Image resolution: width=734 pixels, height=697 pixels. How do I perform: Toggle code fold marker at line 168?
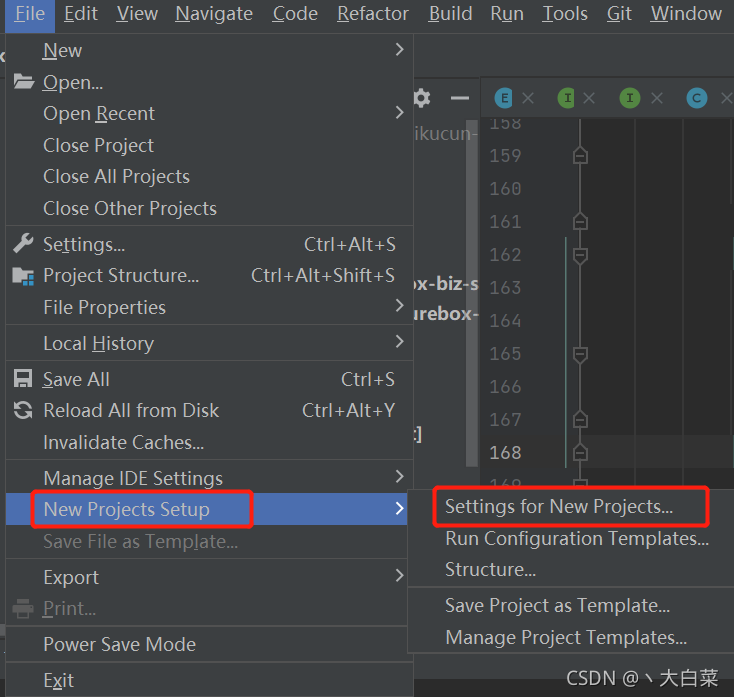[580, 453]
